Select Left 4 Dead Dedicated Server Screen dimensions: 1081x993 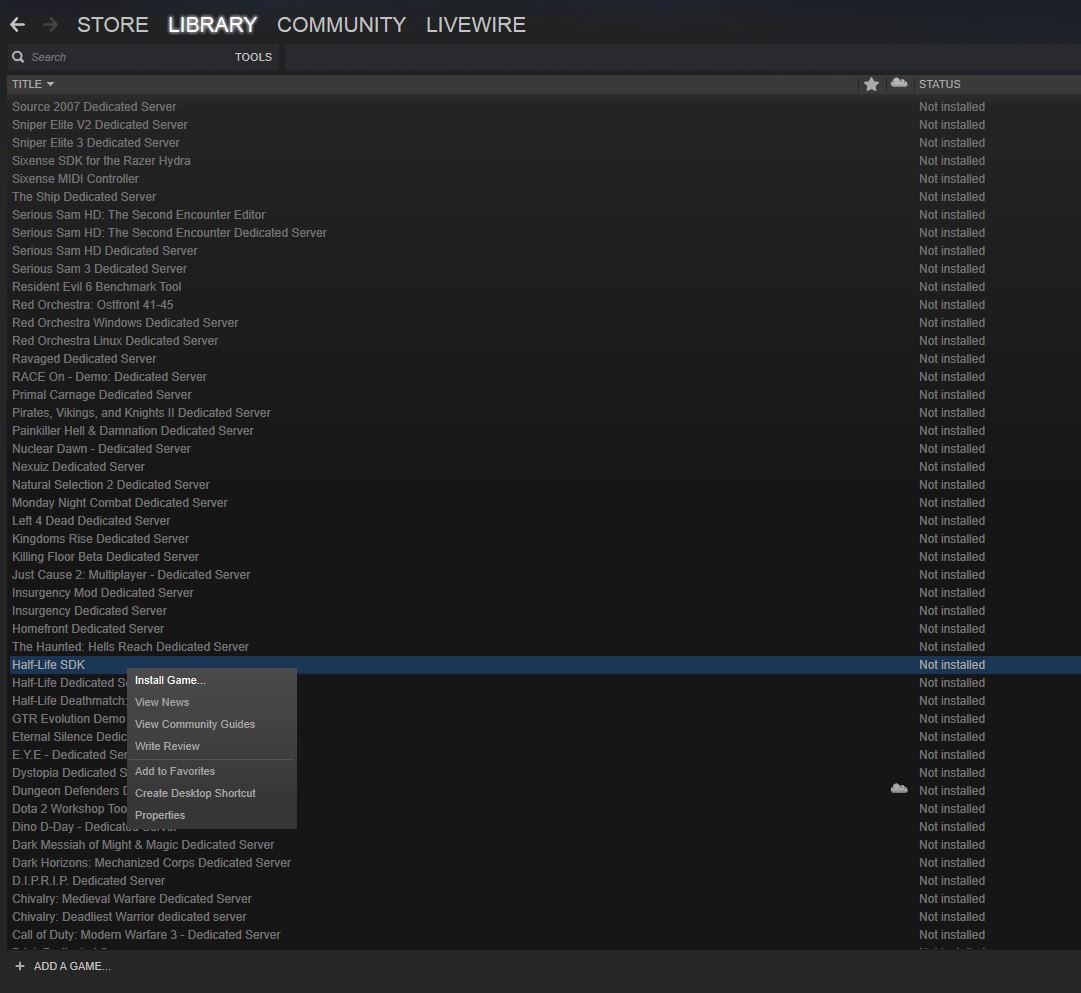544,521
